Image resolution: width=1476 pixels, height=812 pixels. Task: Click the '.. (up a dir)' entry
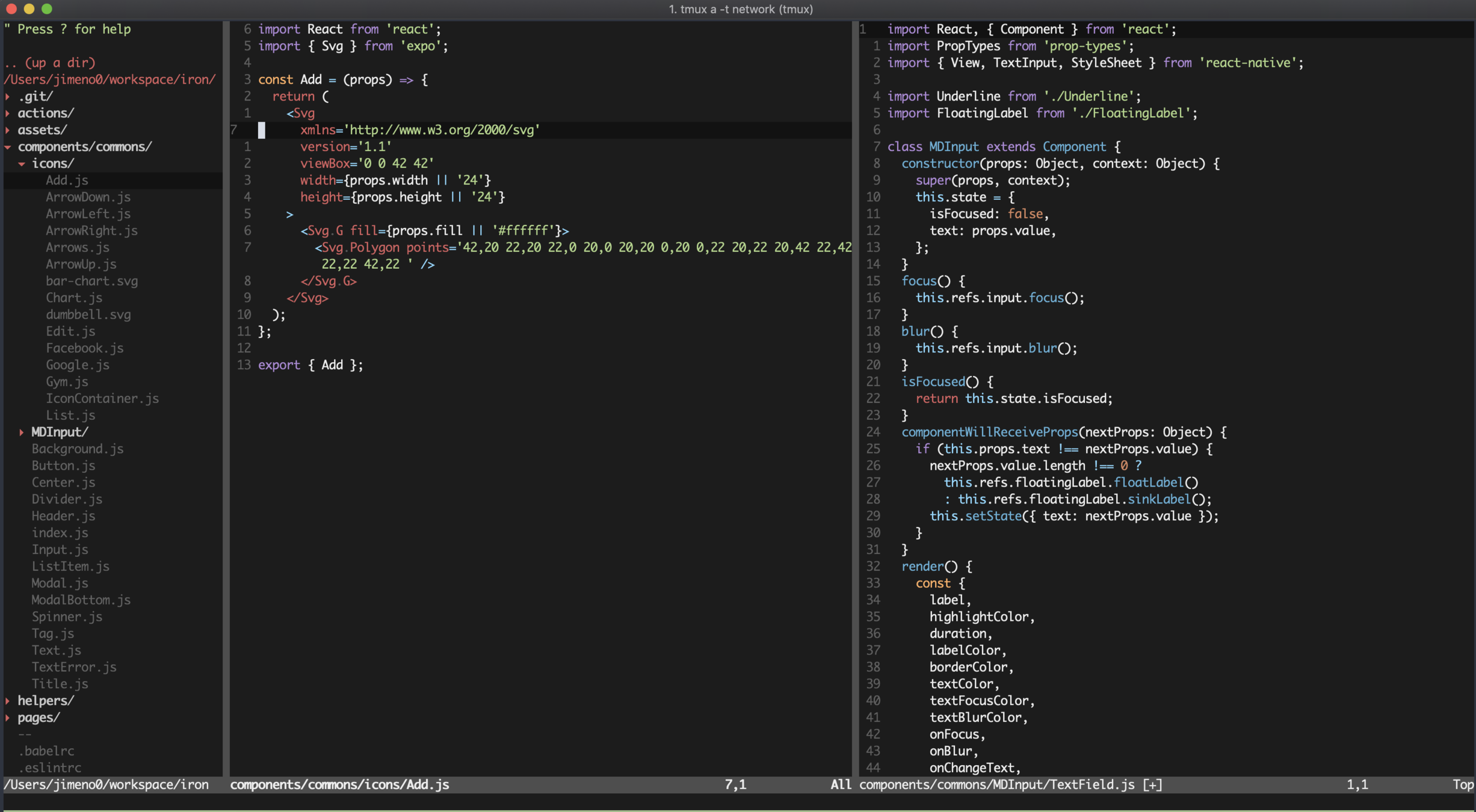tap(50, 63)
